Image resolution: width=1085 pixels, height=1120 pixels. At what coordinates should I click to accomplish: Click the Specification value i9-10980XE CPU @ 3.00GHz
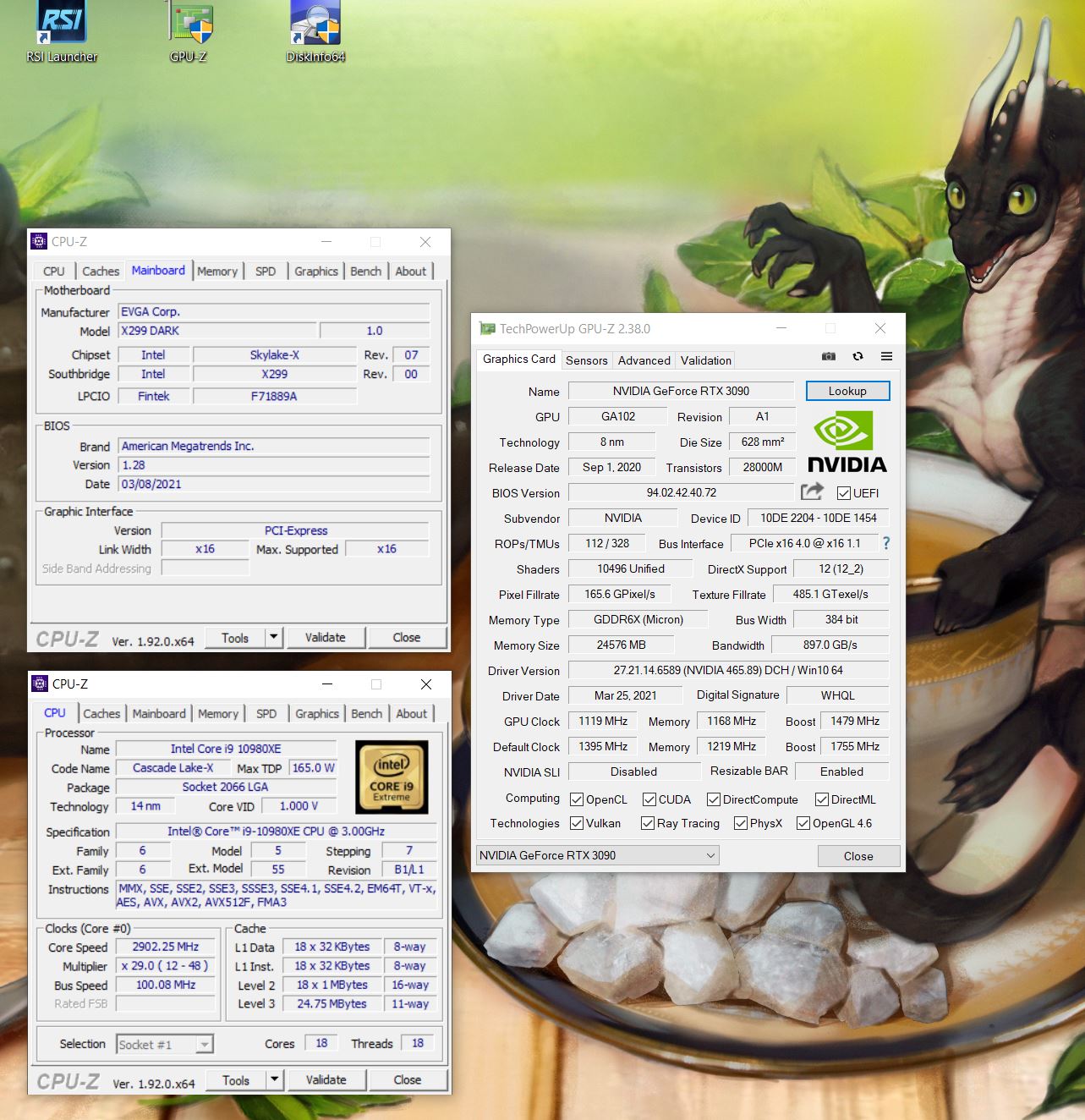pos(276,832)
